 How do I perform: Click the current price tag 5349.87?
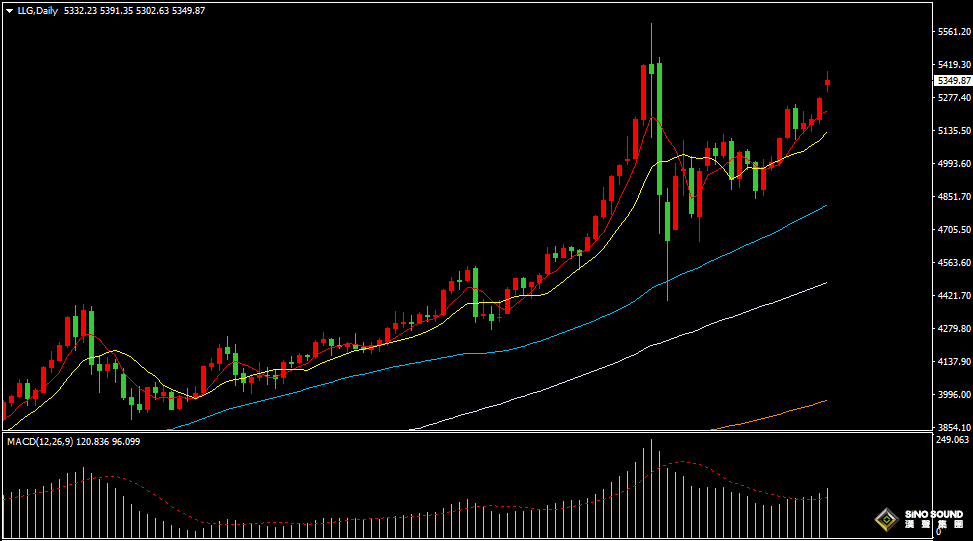pyautogui.click(x=954, y=81)
